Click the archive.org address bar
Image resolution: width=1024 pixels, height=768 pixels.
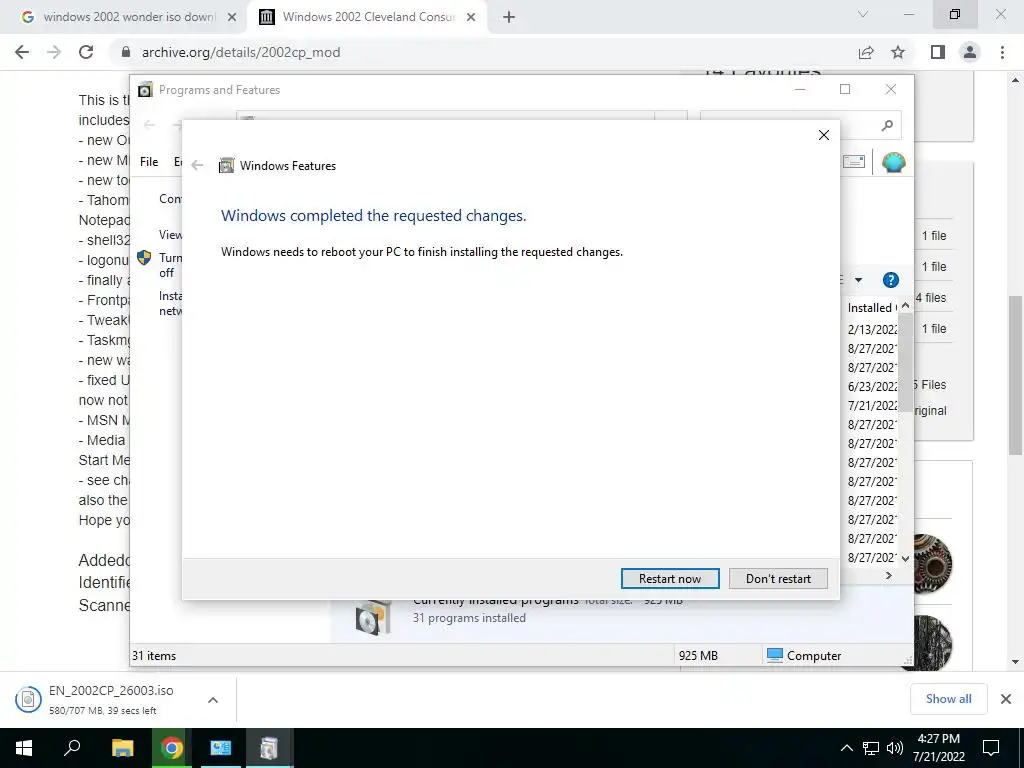pos(483,52)
